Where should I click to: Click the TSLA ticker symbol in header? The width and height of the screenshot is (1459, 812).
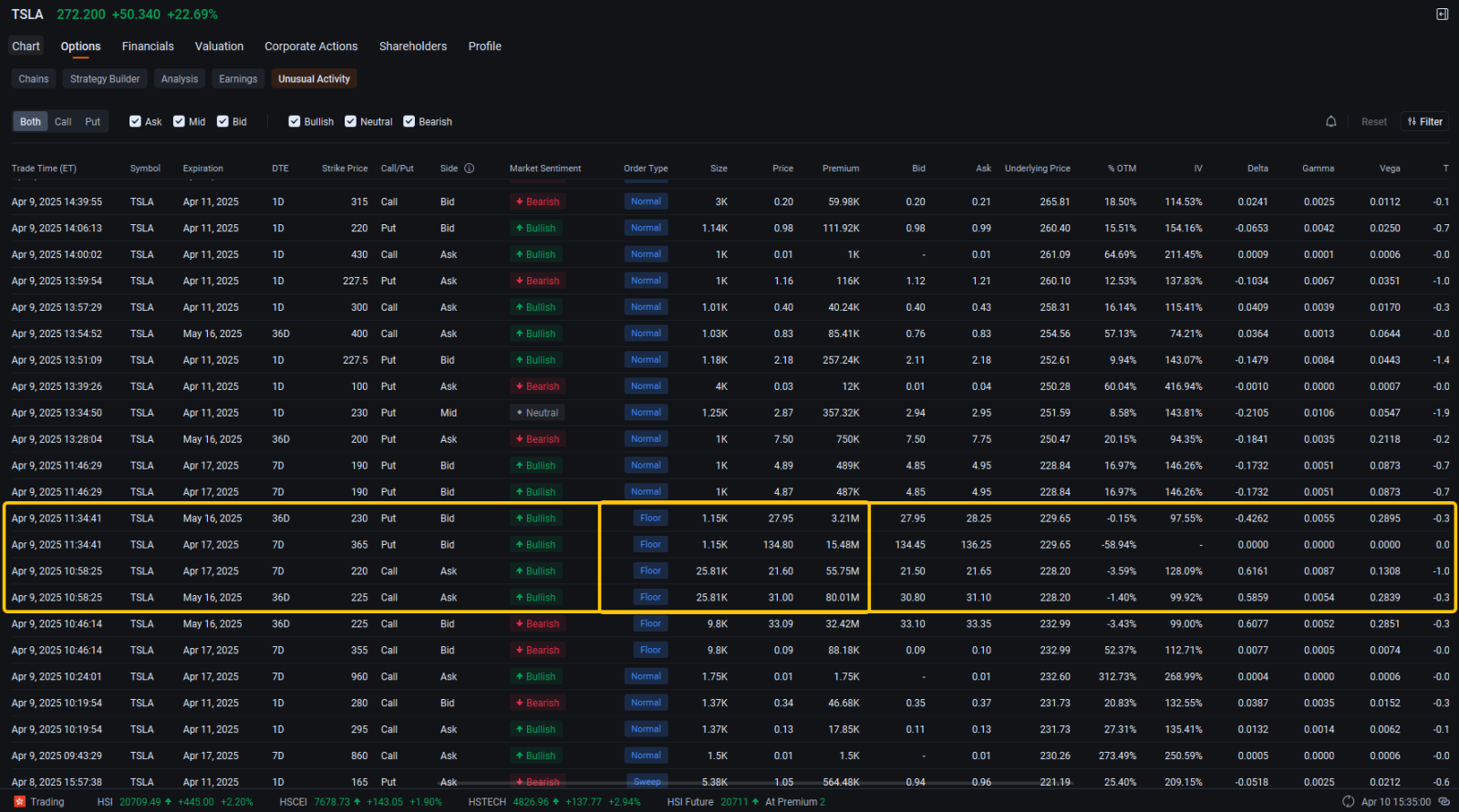click(27, 15)
